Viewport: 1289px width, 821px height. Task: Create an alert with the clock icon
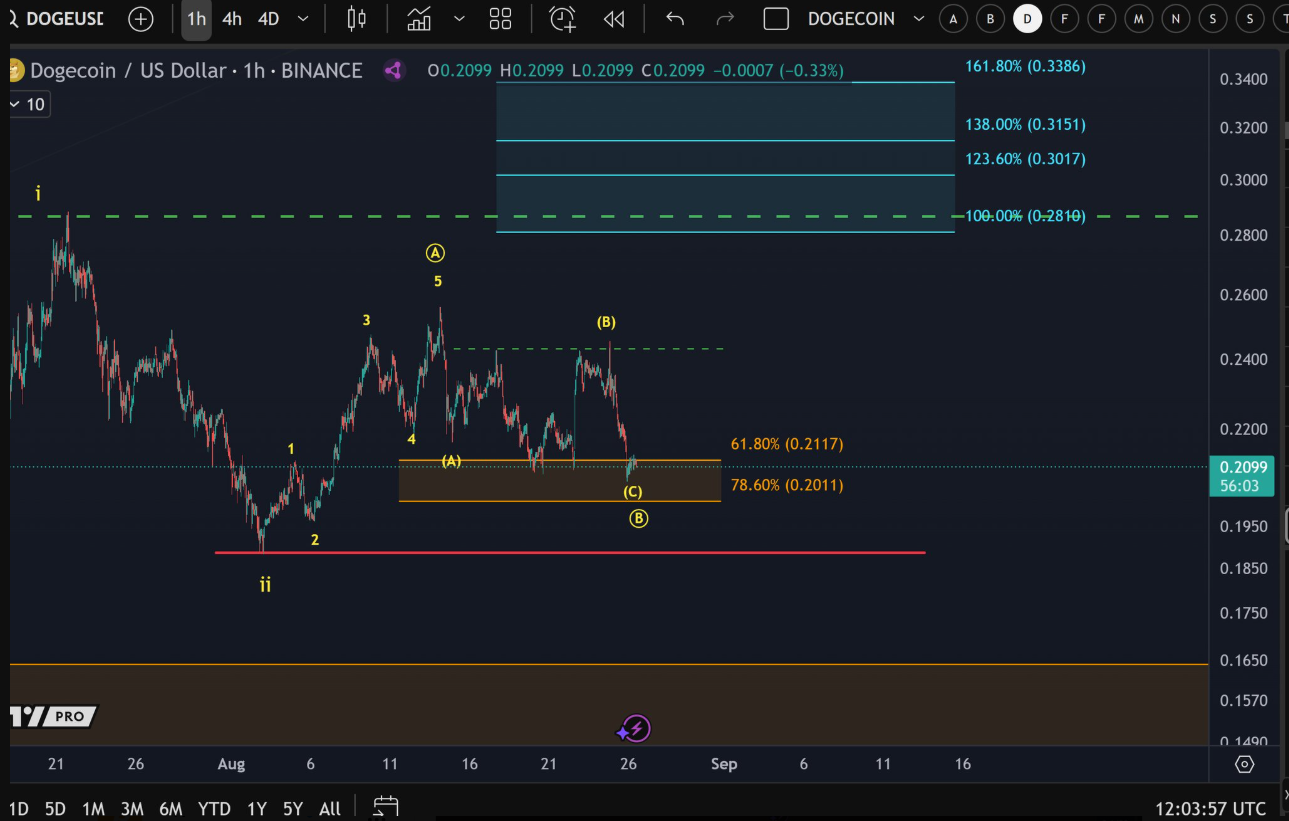(x=563, y=19)
